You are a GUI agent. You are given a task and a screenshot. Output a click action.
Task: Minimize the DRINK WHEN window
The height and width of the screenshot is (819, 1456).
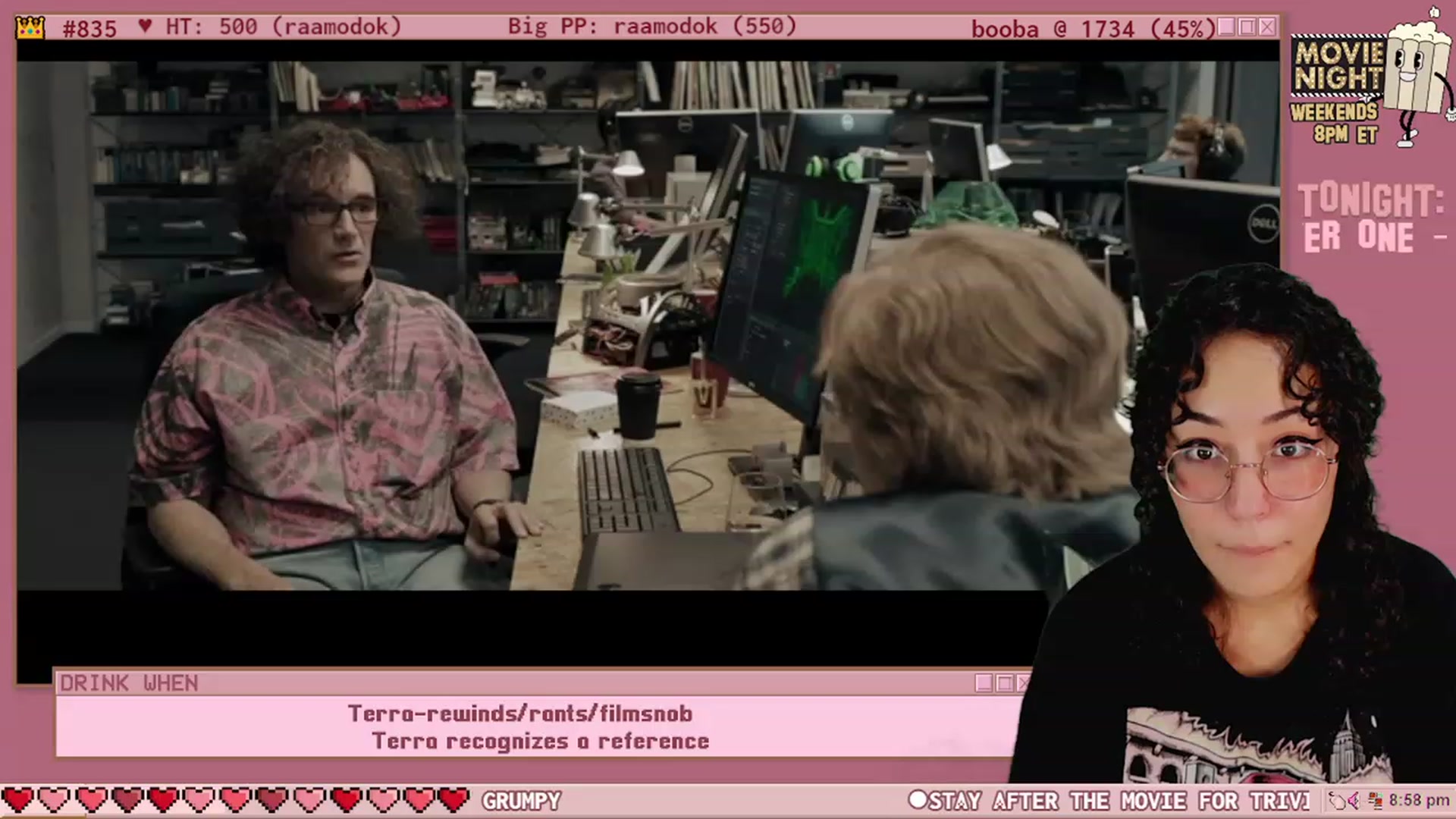(984, 683)
